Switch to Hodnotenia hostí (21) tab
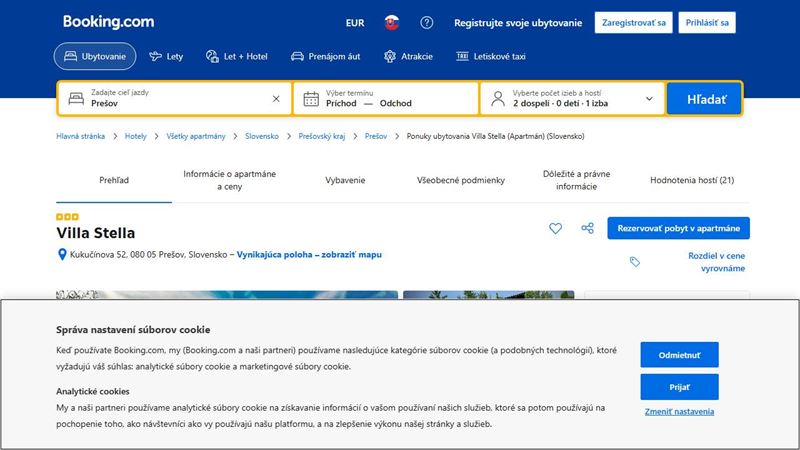The width and height of the screenshot is (800, 450). point(692,180)
